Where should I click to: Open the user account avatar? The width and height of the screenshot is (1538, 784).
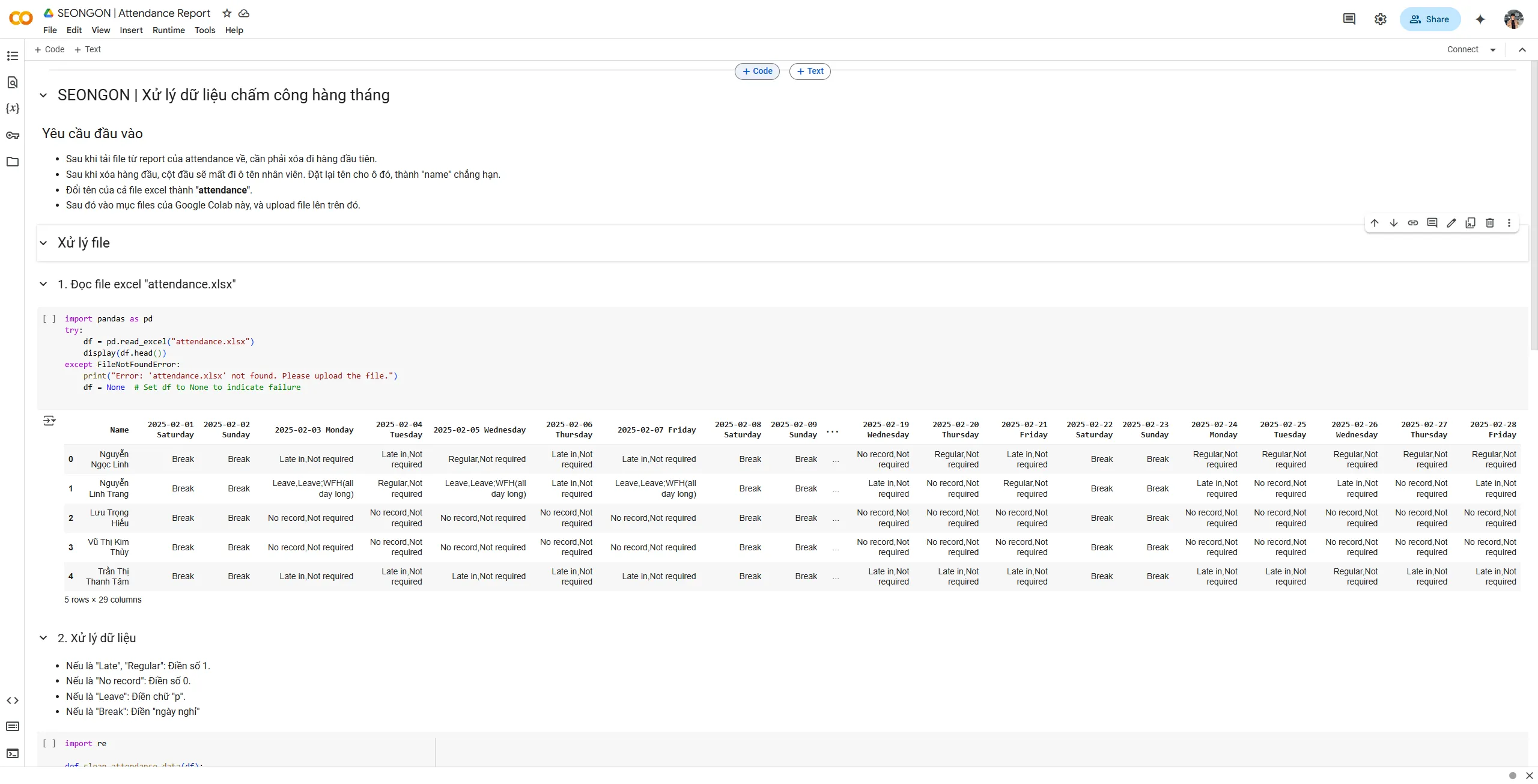click(x=1514, y=19)
